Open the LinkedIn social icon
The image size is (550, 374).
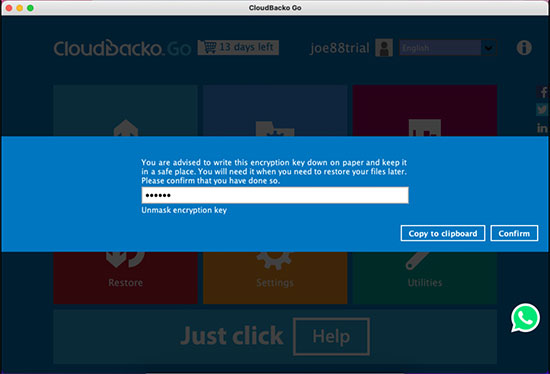click(x=542, y=128)
